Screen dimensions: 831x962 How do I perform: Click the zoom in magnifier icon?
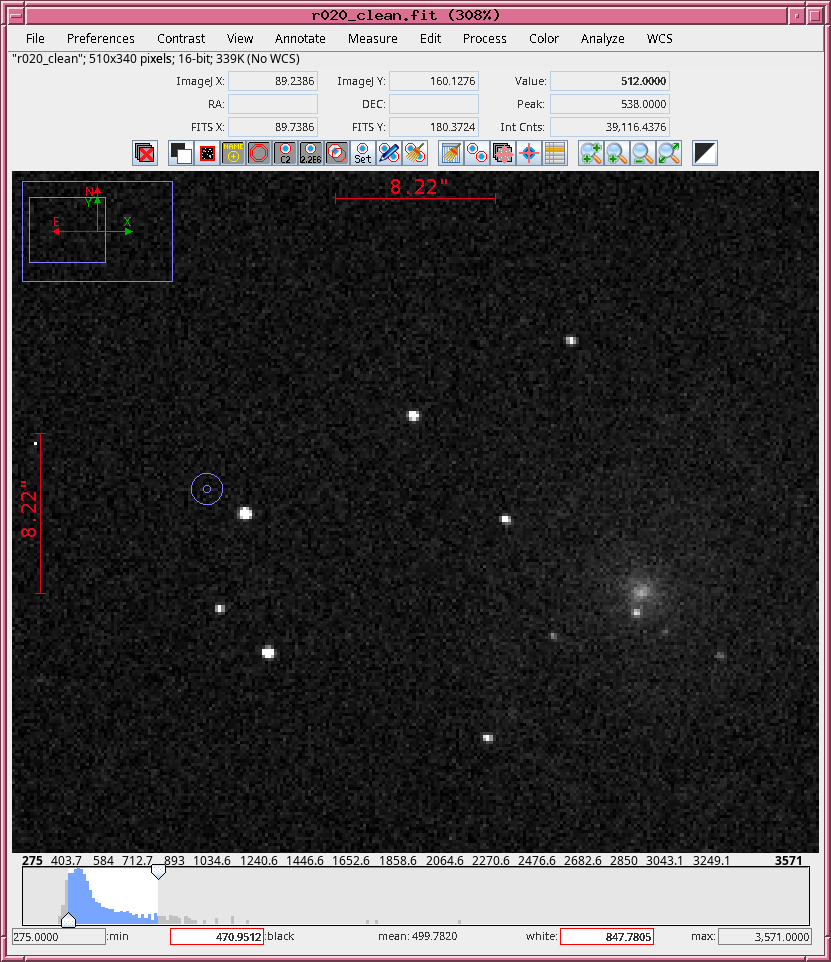pos(591,153)
